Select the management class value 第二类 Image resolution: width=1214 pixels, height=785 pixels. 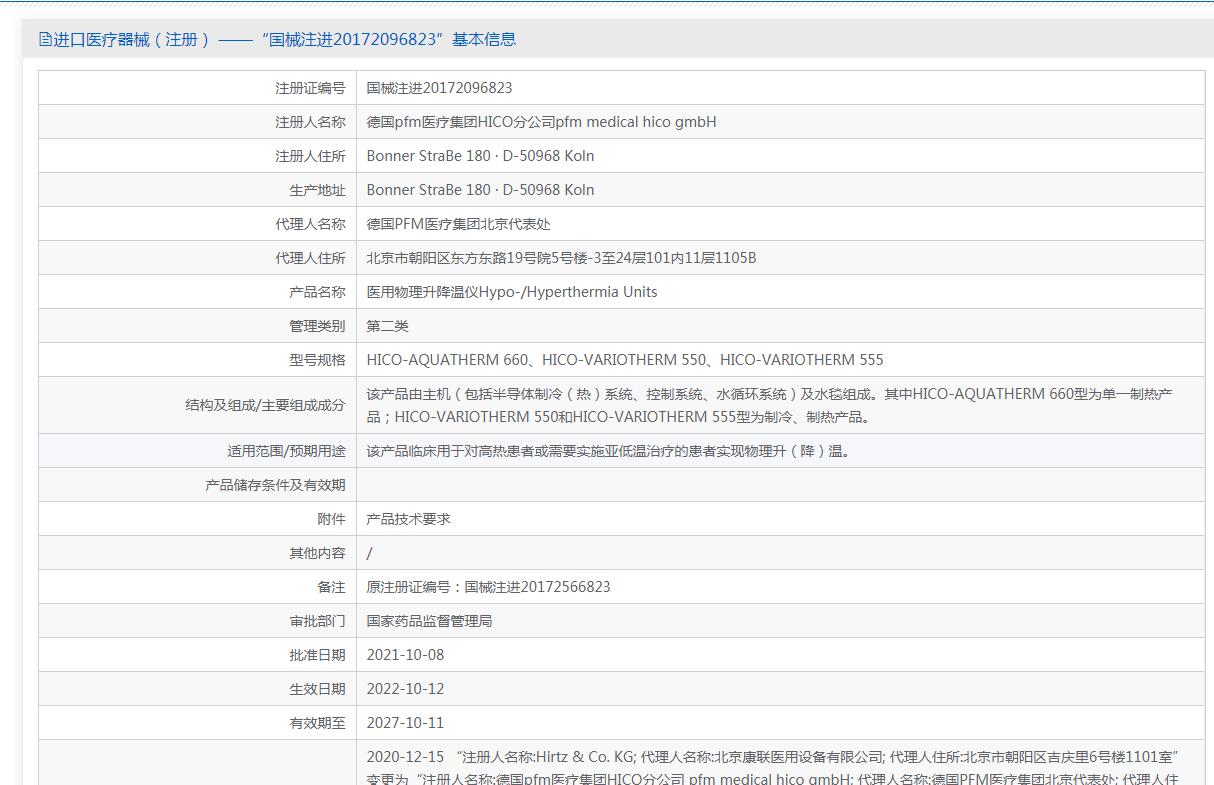point(388,326)
